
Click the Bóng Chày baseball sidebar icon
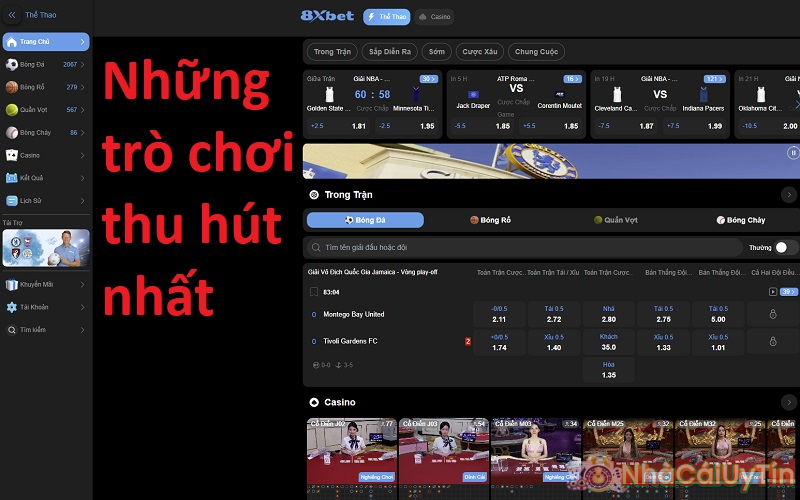click(12, 133)
